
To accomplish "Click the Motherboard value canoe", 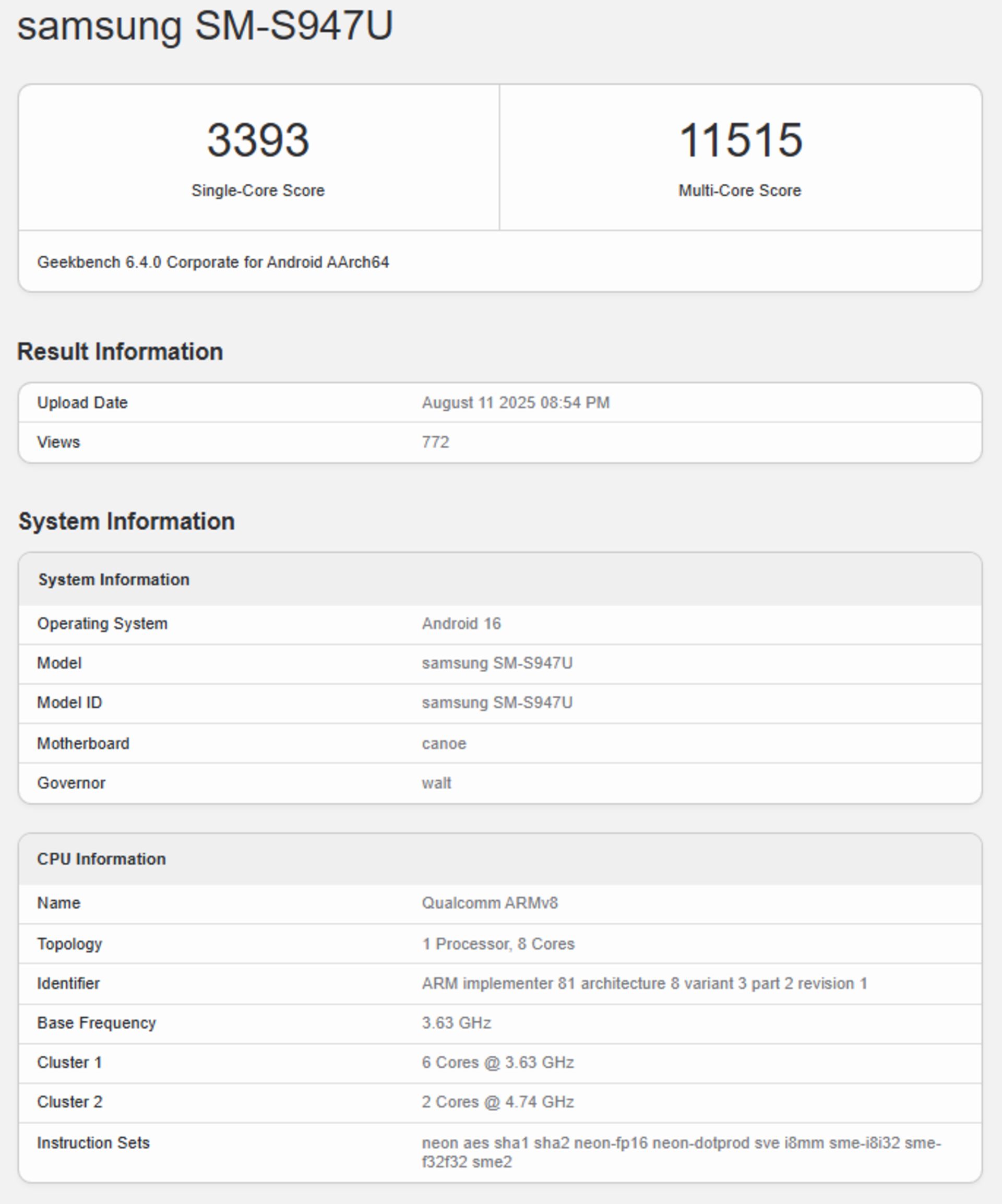I will 444,744.
